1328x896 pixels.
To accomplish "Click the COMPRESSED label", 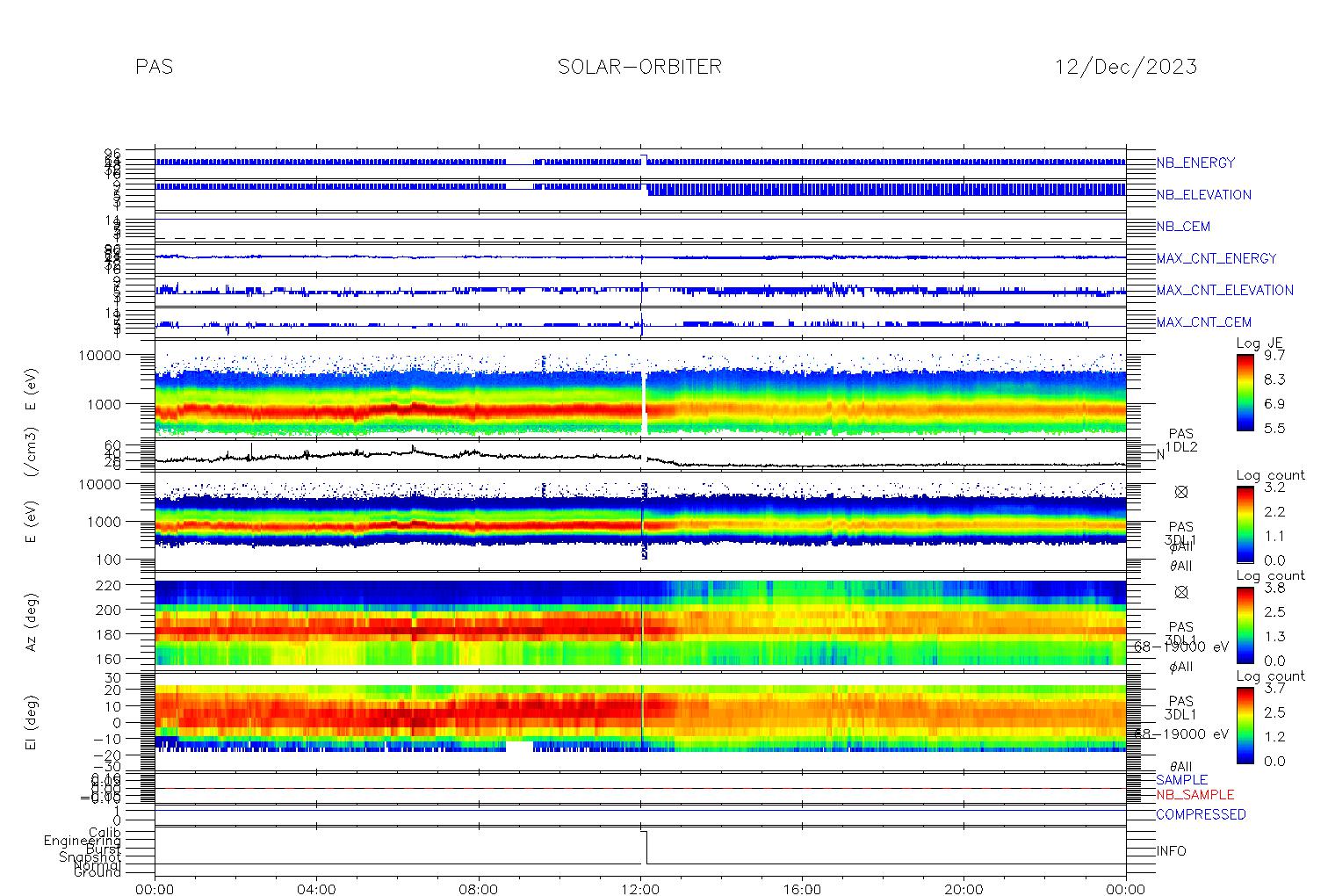I will [1201, 814].
